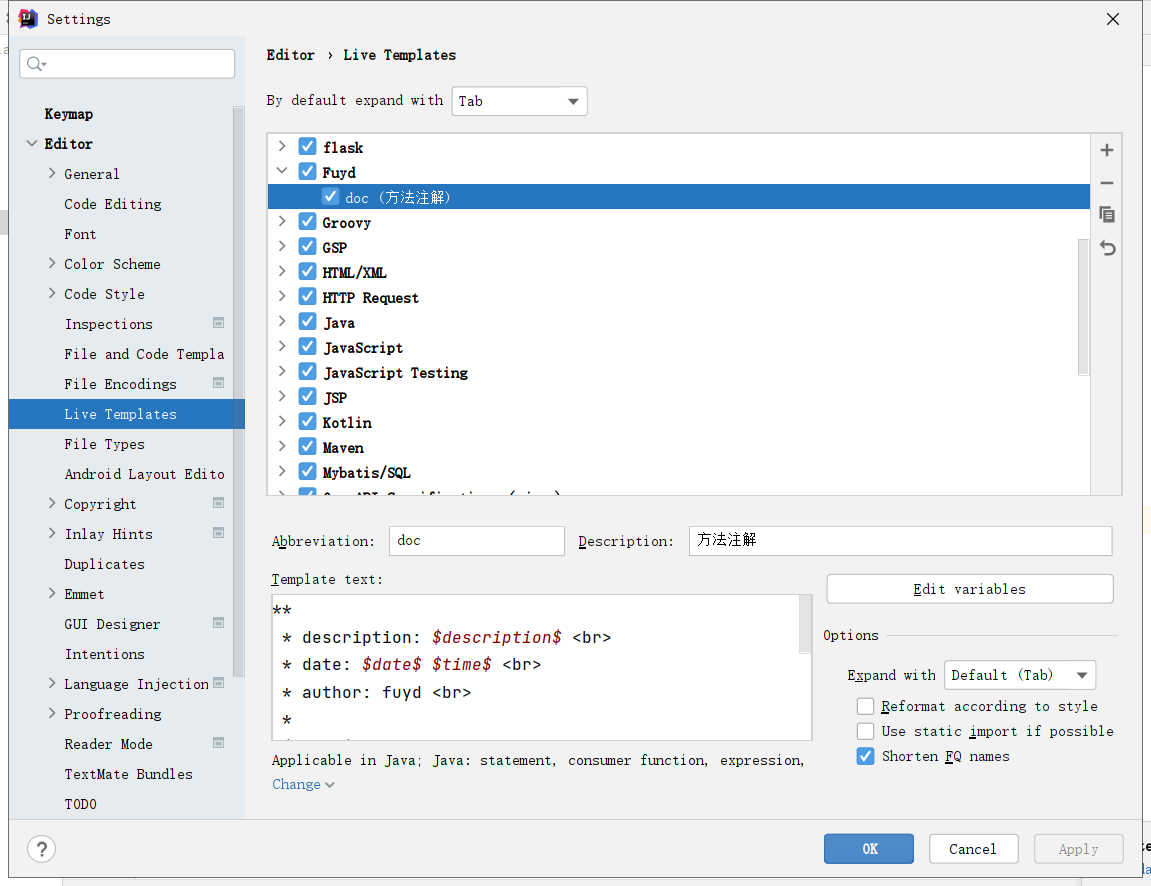Screen dimensions: 1151x886
Task: Enable Reformat according to style
Action: (865, 706)
